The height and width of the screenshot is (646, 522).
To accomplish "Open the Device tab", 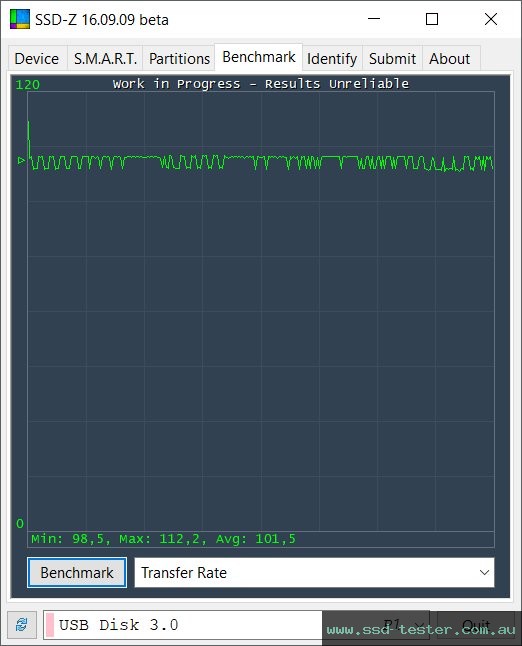I will pyautogui.click(x=37, y=59).
